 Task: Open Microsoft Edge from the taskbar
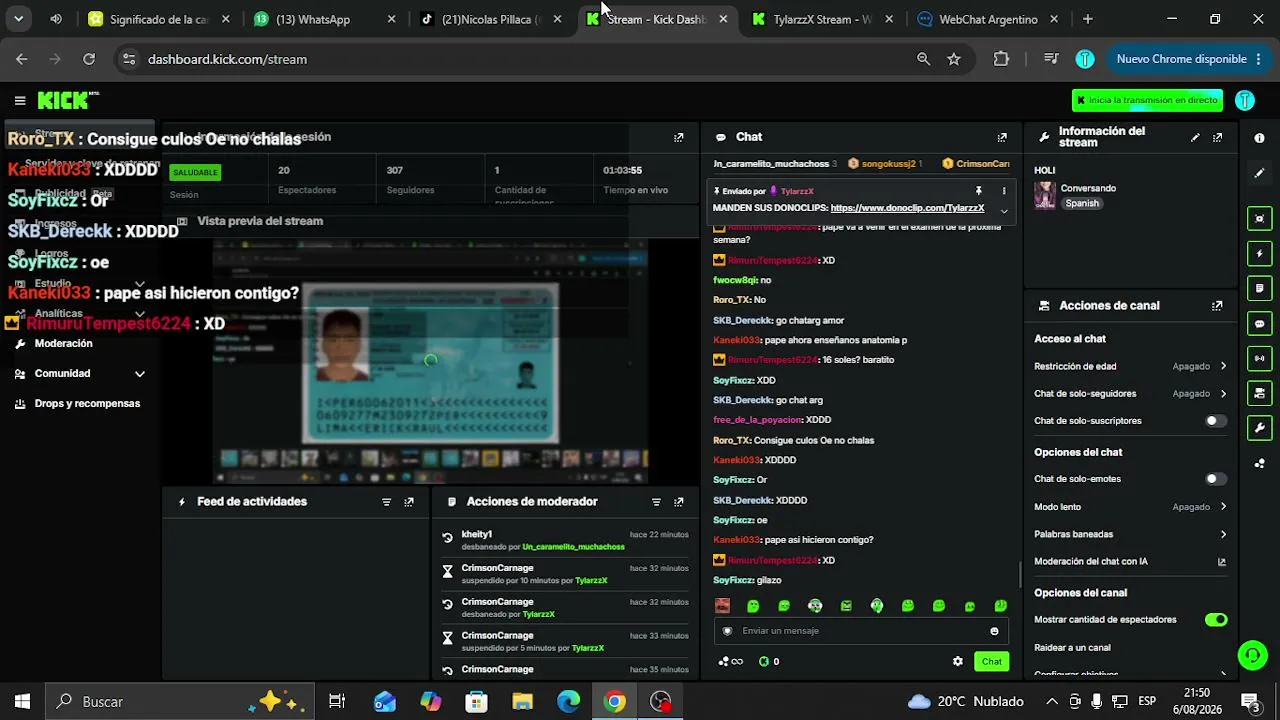coord(568,702)
